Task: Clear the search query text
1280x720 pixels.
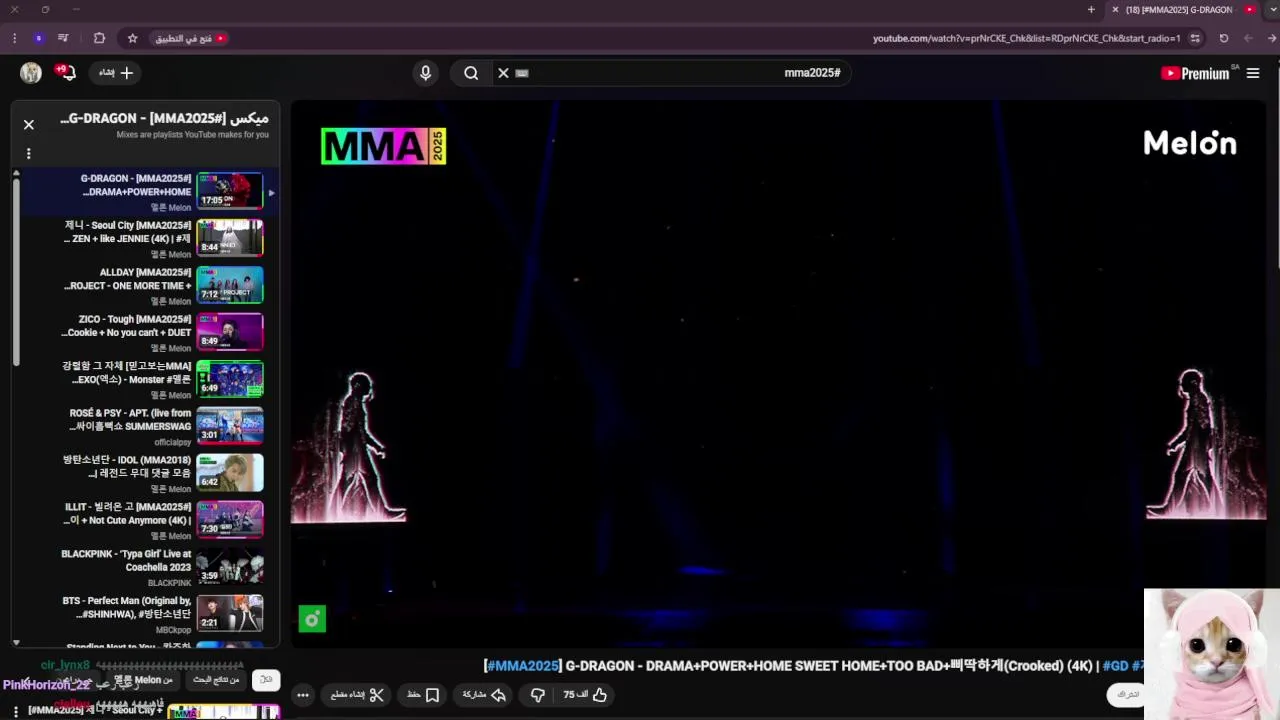Action: point(503,73)
